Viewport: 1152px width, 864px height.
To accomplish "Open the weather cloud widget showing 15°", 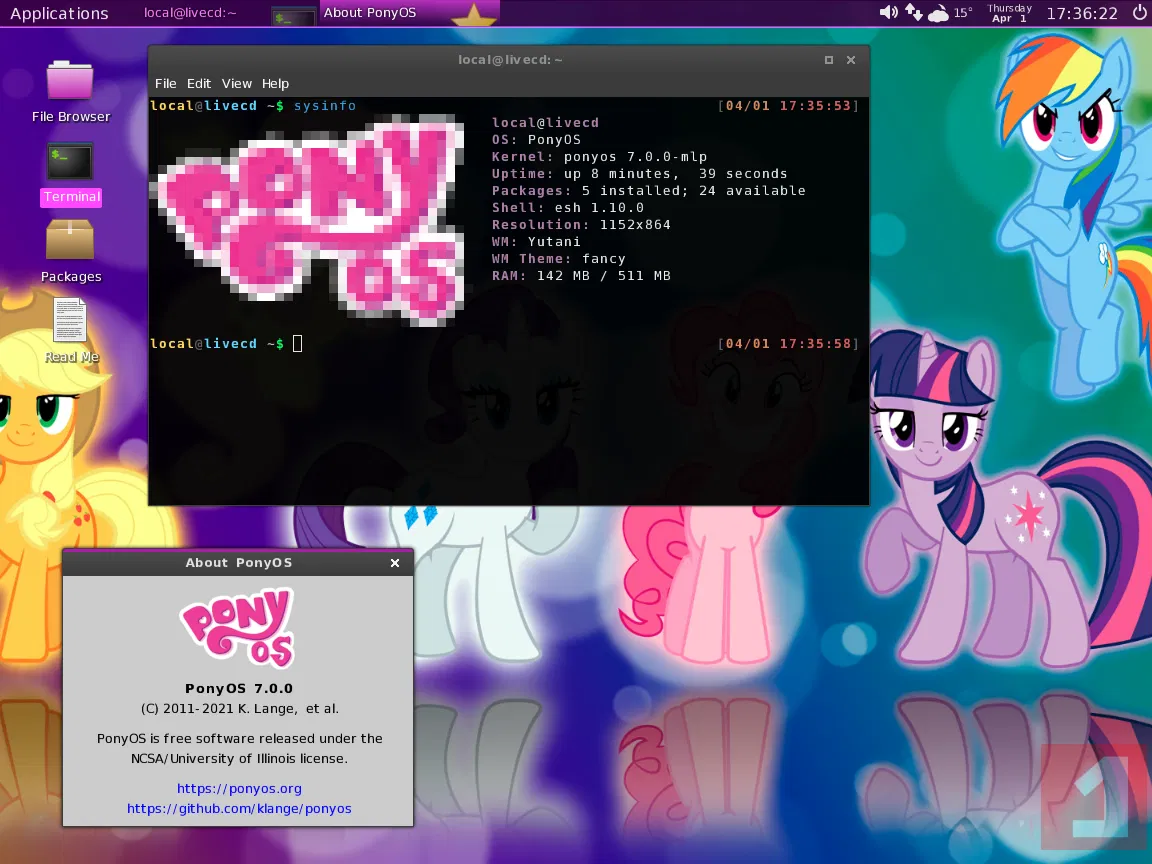I will [x=950, y=12].
